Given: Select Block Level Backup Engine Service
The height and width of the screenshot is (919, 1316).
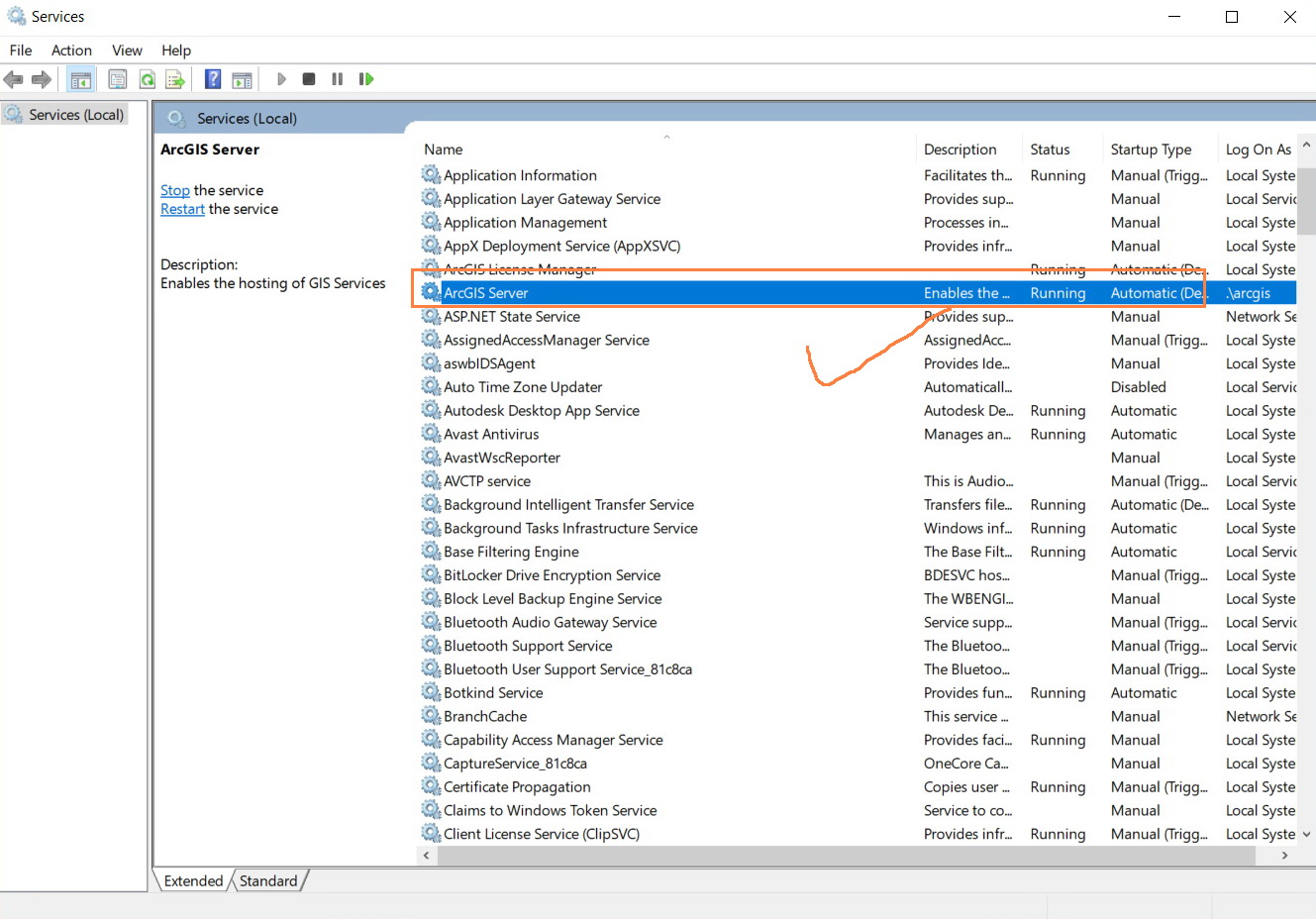Looking at the screenshot, I should (553, 599).
